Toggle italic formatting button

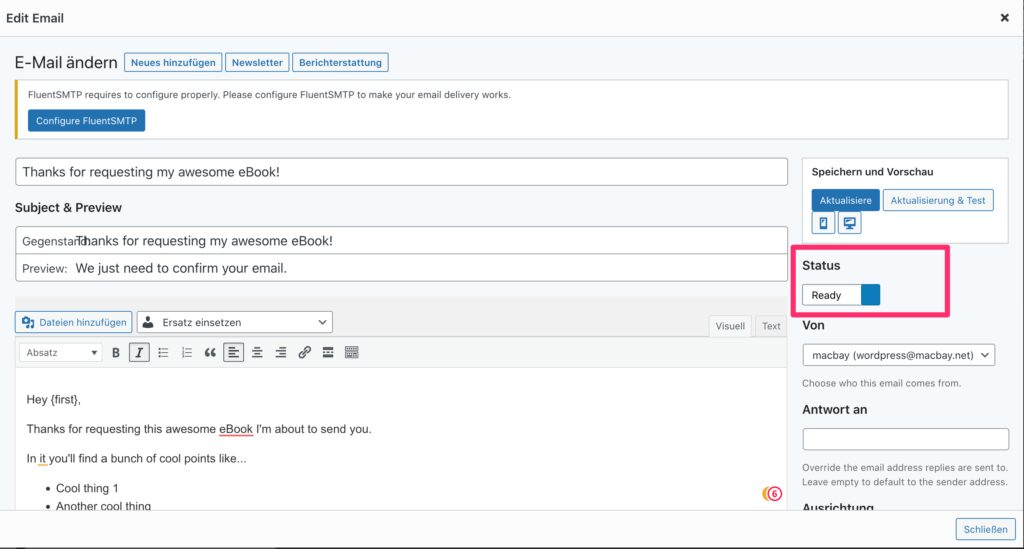click(138, 353)
